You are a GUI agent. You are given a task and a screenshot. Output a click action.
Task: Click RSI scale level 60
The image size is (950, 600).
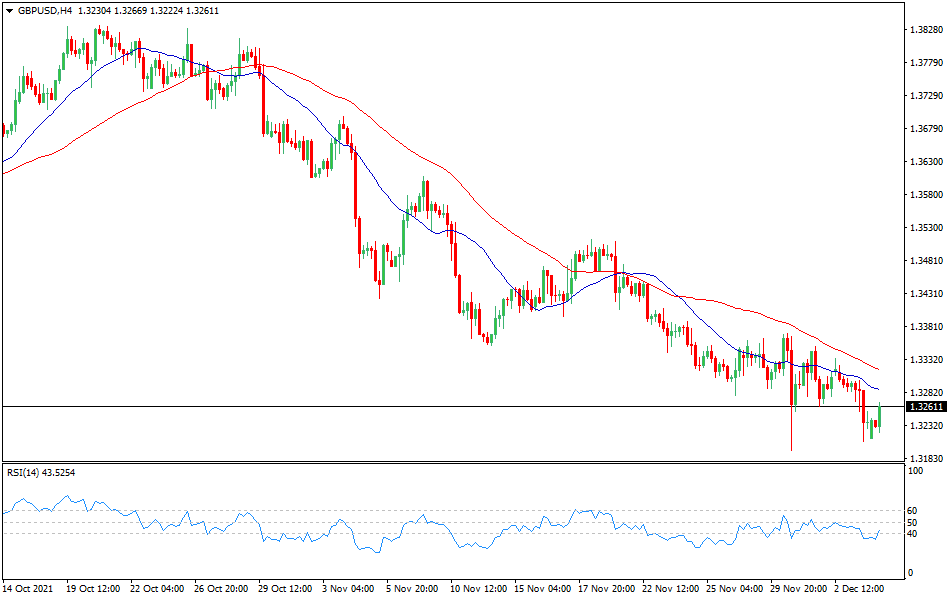coord(912,511)
